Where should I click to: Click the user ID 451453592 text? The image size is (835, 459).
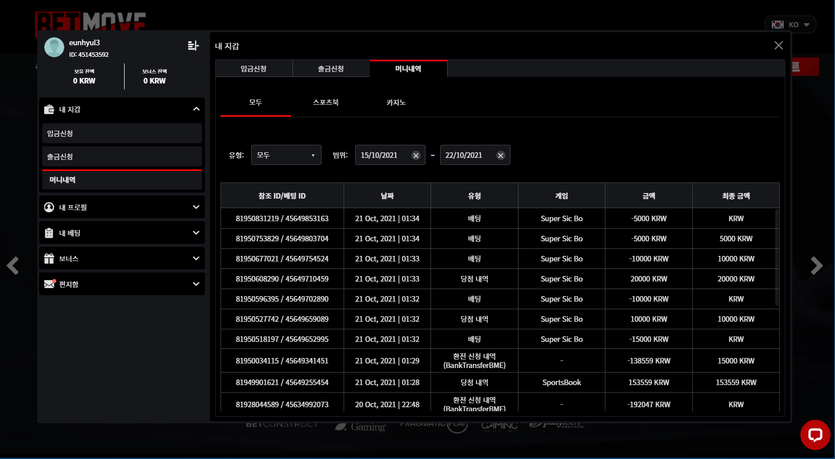pyautogui.click(x=88, y=54)
